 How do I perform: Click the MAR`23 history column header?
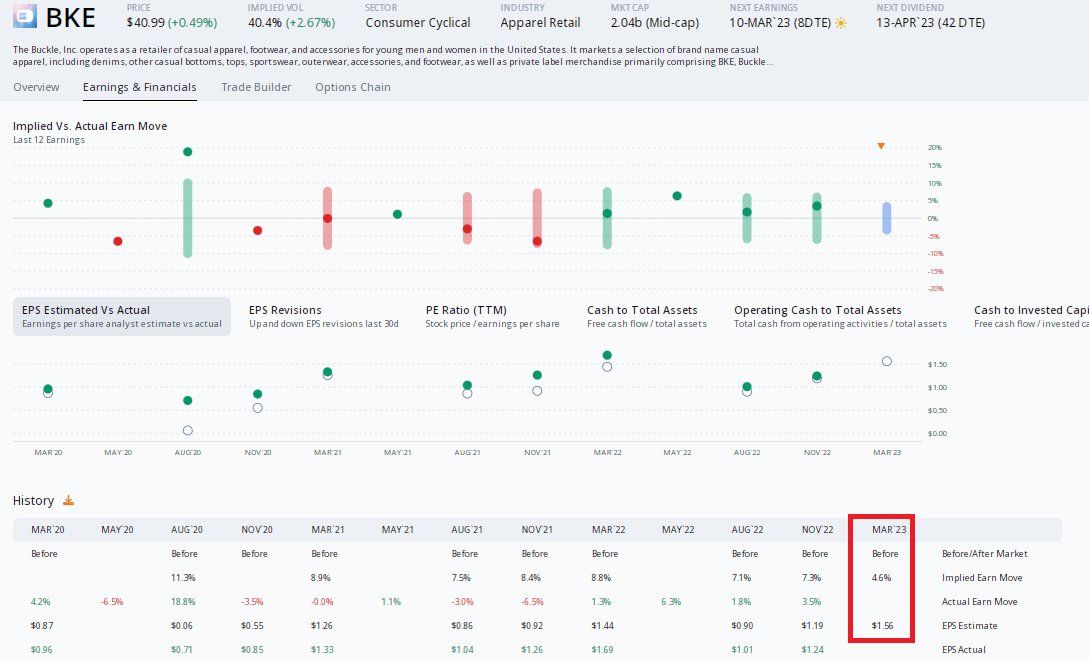889,530
